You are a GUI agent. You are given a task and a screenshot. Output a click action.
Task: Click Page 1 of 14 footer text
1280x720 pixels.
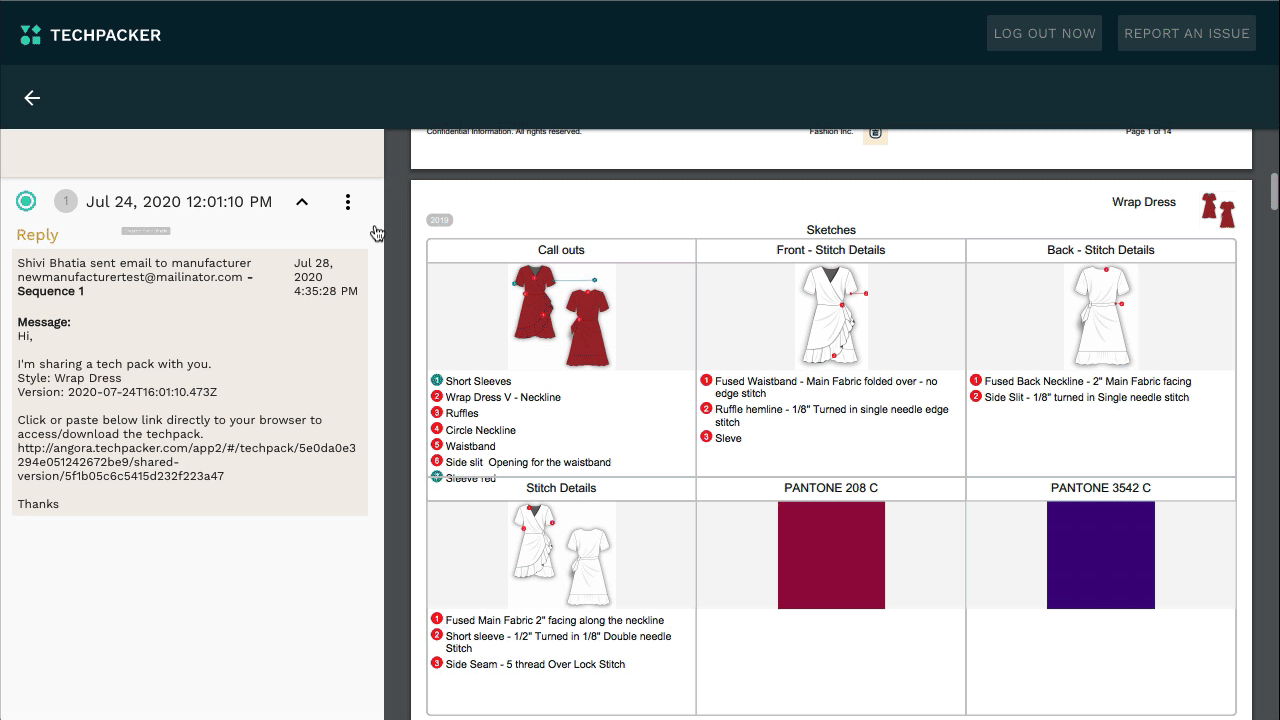pos(1148,132)
